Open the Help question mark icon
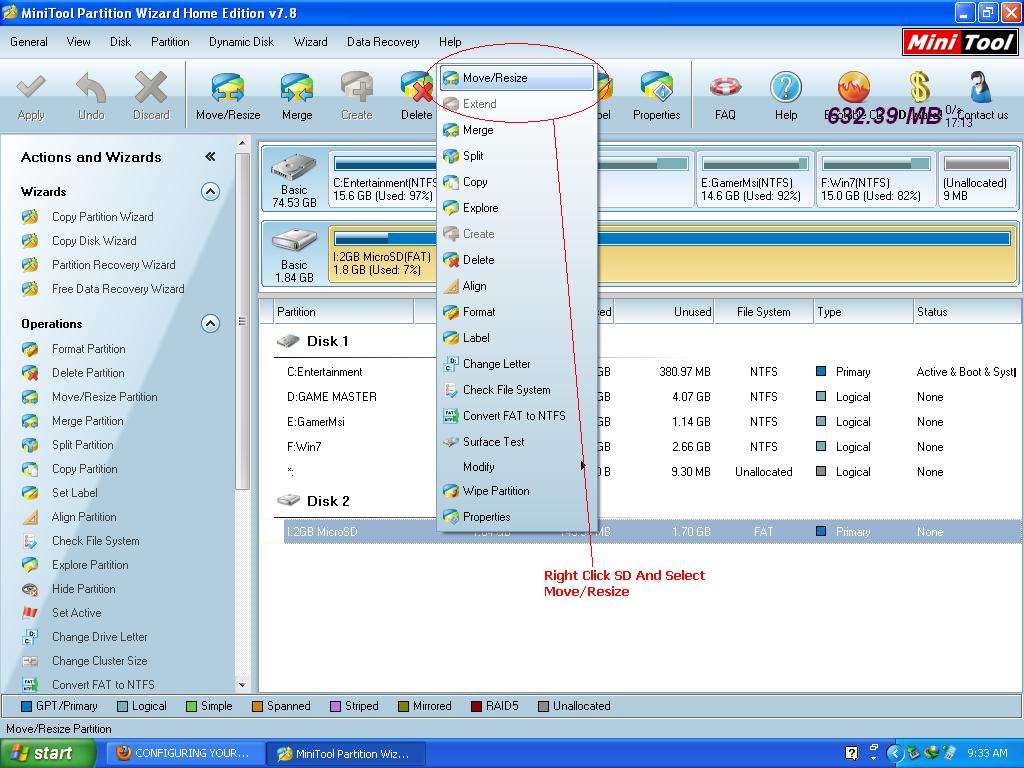This screenshot has width=1024, height=768. (786, 88)
